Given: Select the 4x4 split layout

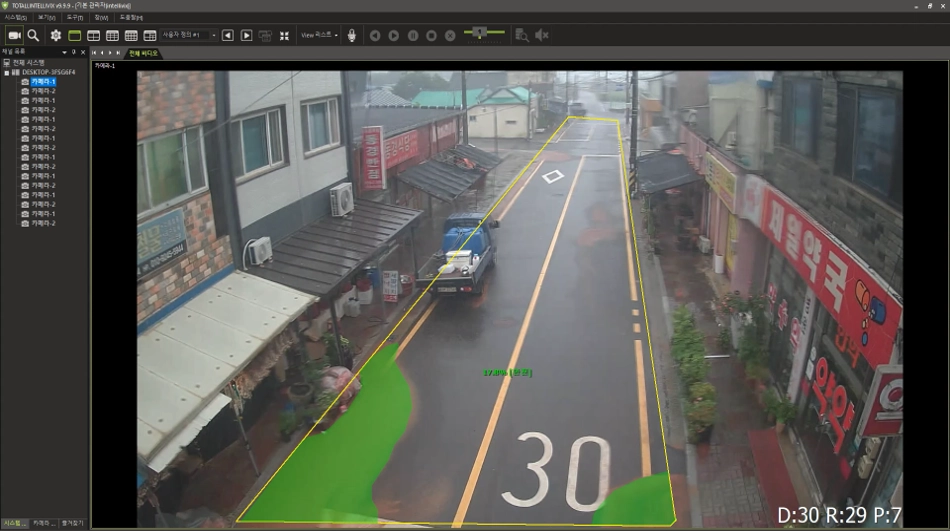Looking at the screenshot, I should 131,35.
